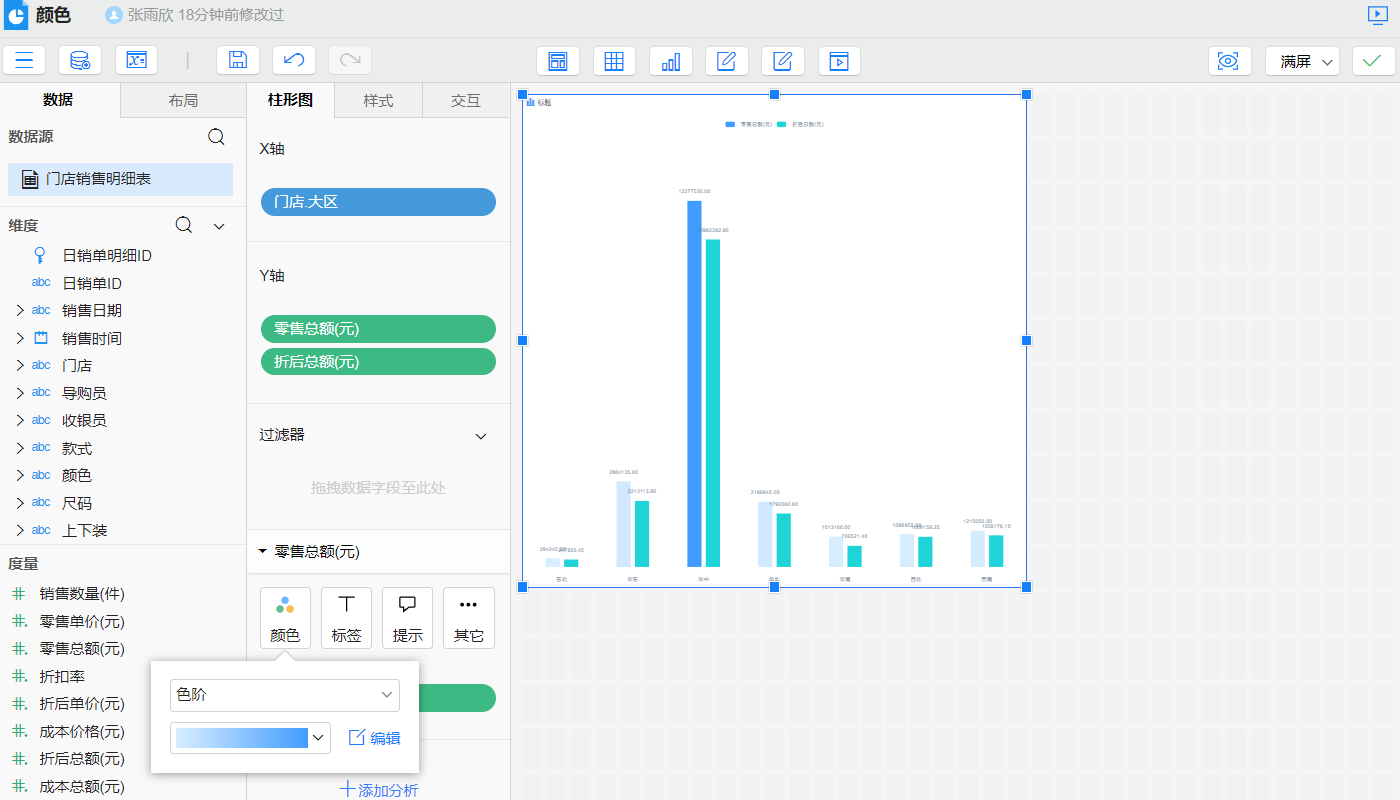Expand the 销售日期 dimension
The image size is (1400, 800).
tap(20, 310)
